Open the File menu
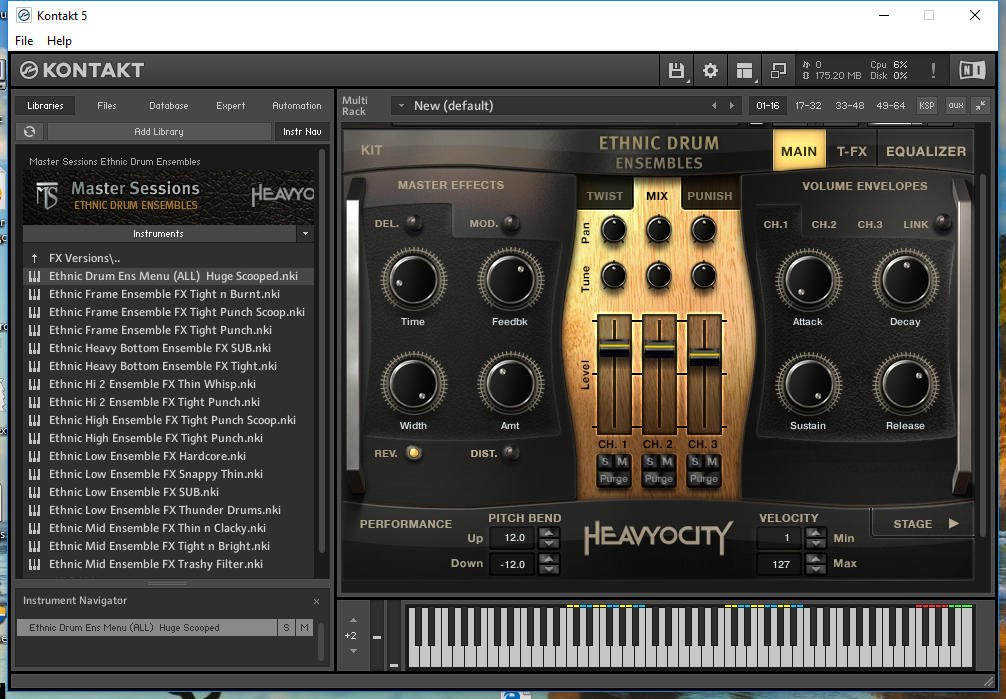1006x699 pixels. pyautogui.click(x=24, y=40)
